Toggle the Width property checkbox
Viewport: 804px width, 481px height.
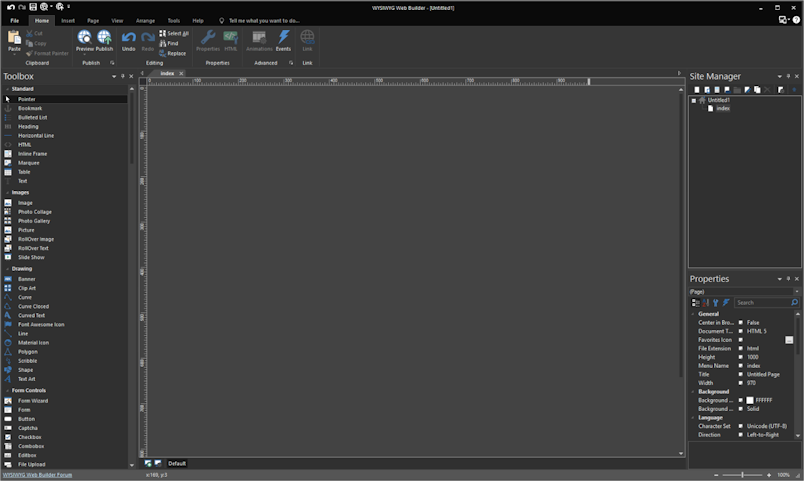[740, 383]
